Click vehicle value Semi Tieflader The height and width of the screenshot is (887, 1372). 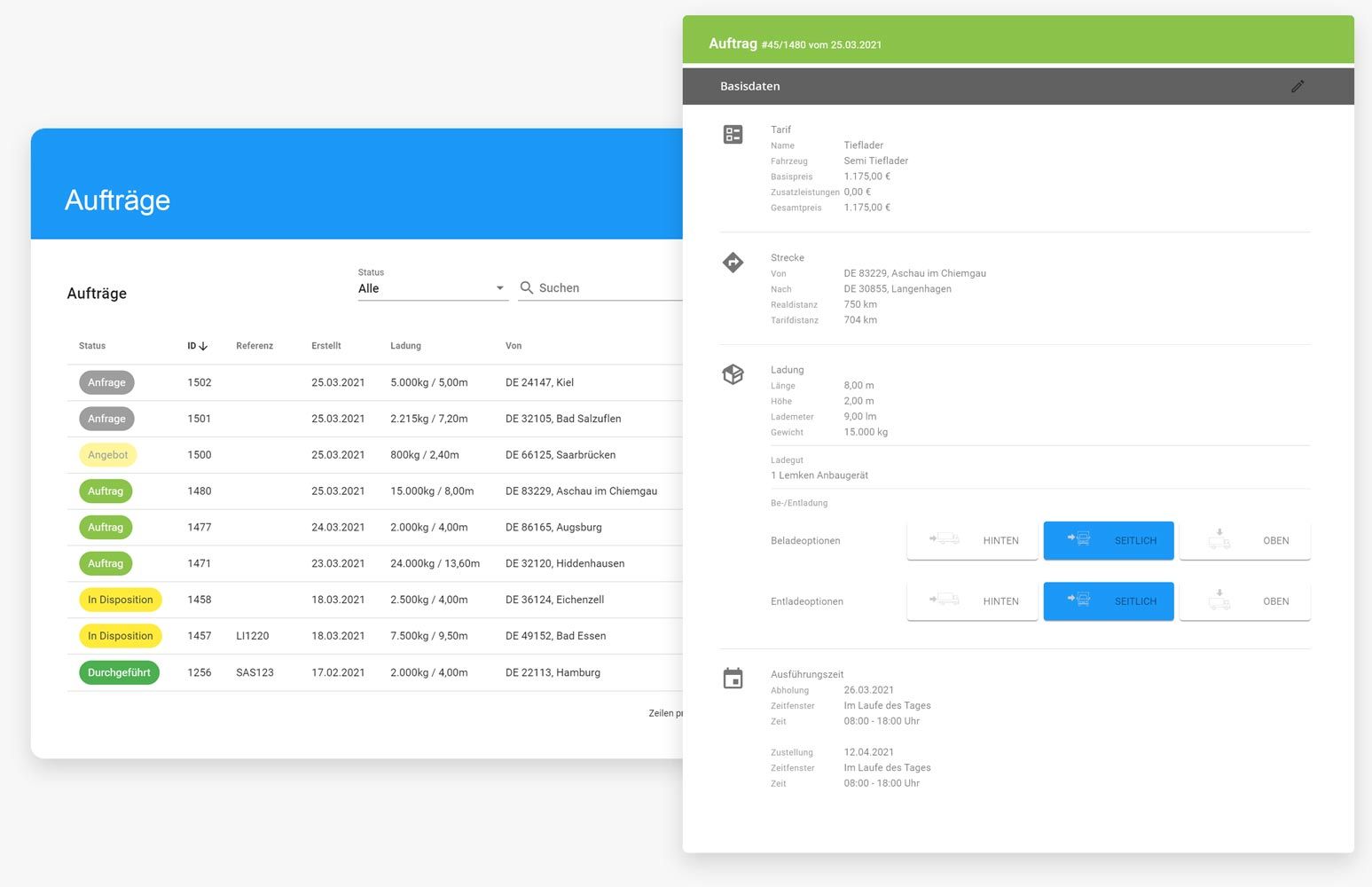pyautogui.click(x=876, y=161)
